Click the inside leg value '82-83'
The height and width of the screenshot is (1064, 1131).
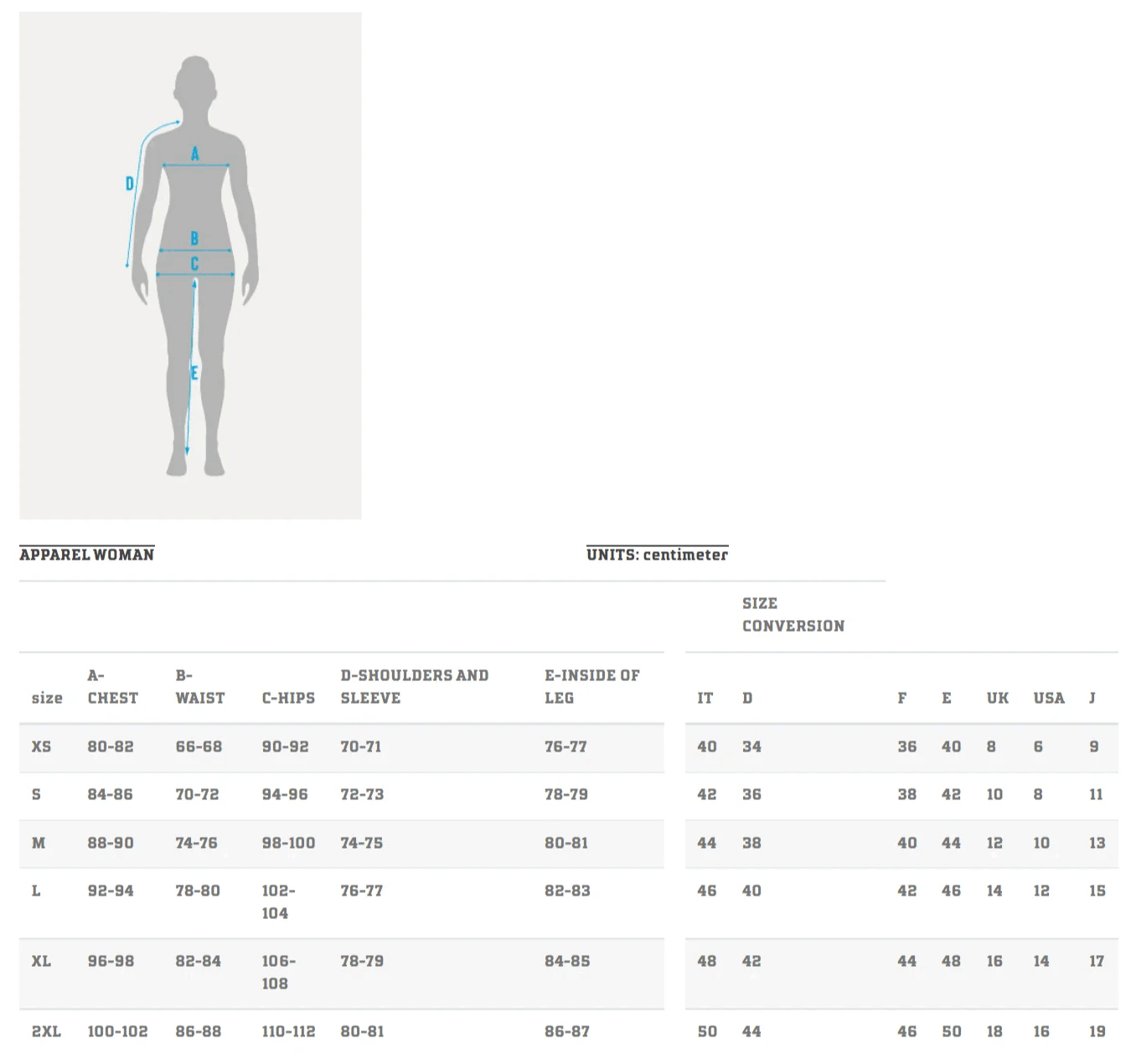pyautogui.click(x=567, y=891)
